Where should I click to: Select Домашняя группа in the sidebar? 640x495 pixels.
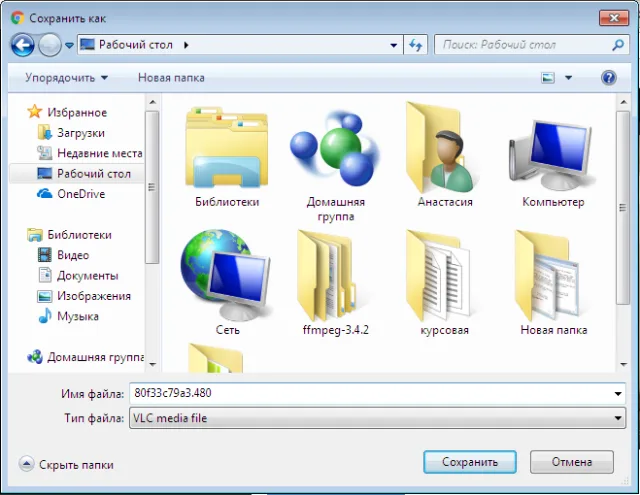click(86, 357)
